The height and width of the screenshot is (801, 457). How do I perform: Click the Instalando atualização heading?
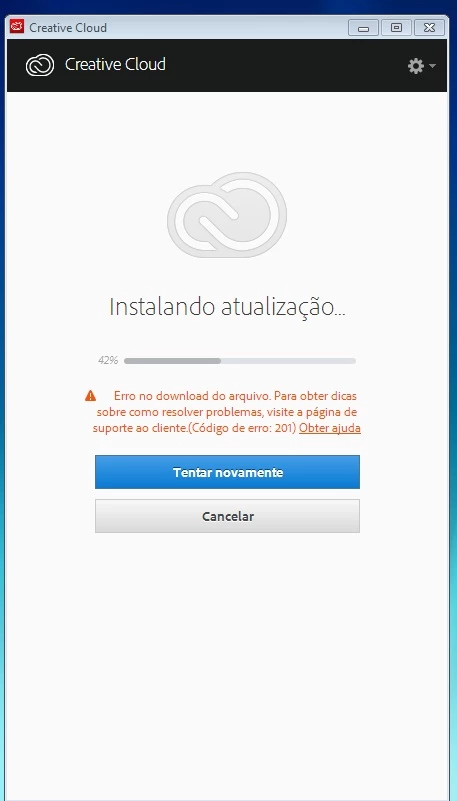pos(227,307)
